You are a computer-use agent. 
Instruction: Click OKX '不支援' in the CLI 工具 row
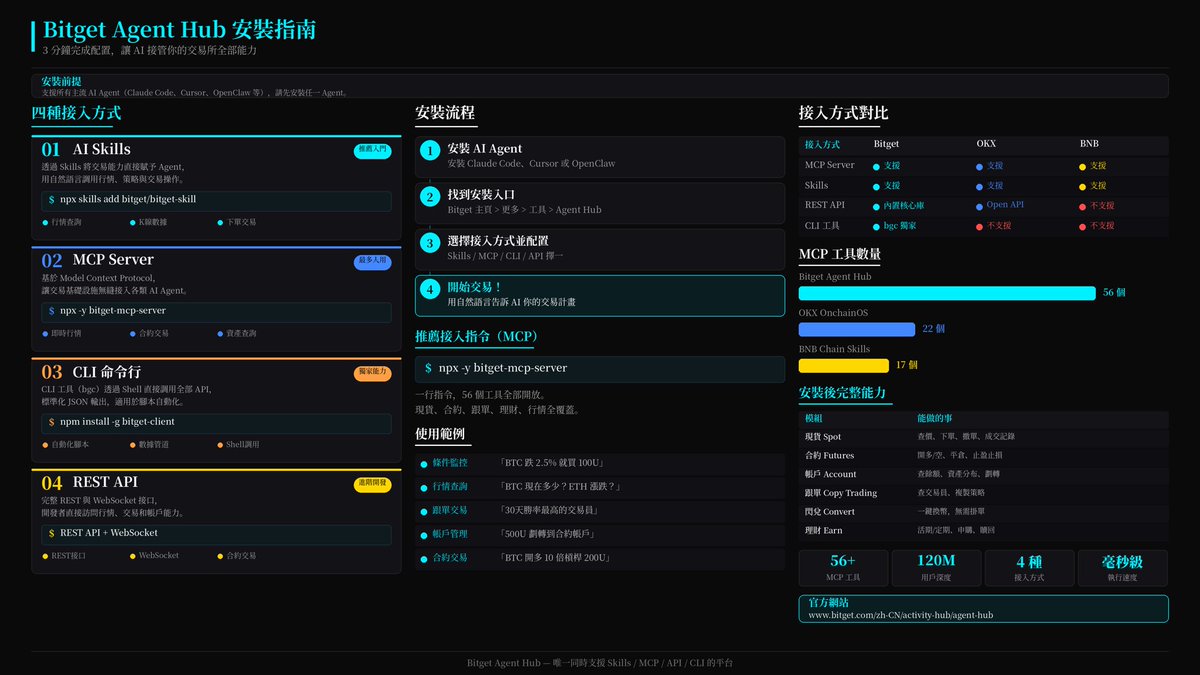(1000, 226)
